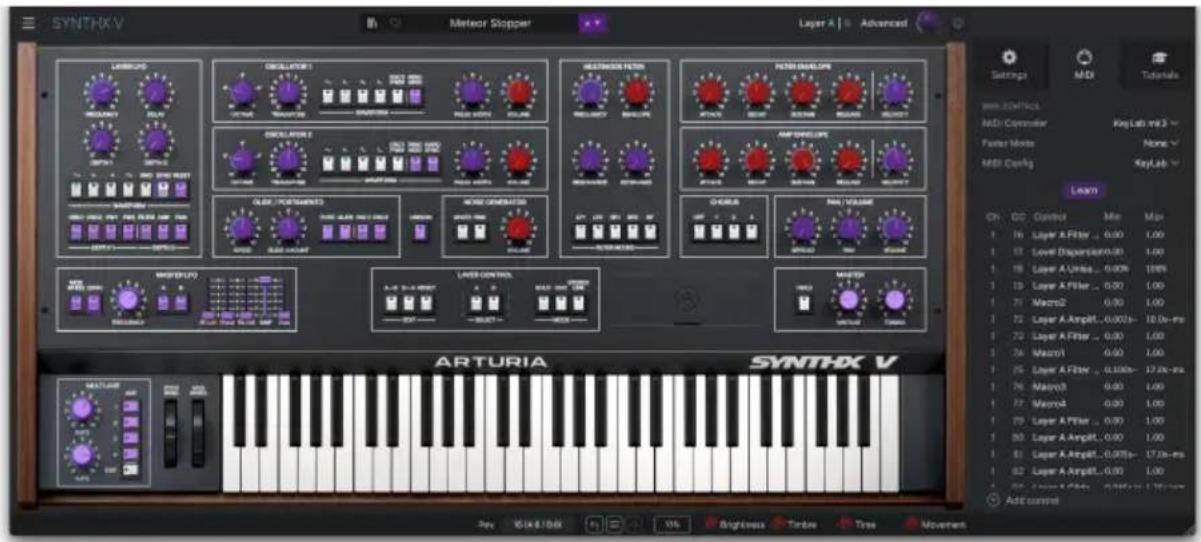Open MIDI Config KeyLab dropdown
Image resolution: width=1201 pixels, height=542 pixels.
point(1157,162)
